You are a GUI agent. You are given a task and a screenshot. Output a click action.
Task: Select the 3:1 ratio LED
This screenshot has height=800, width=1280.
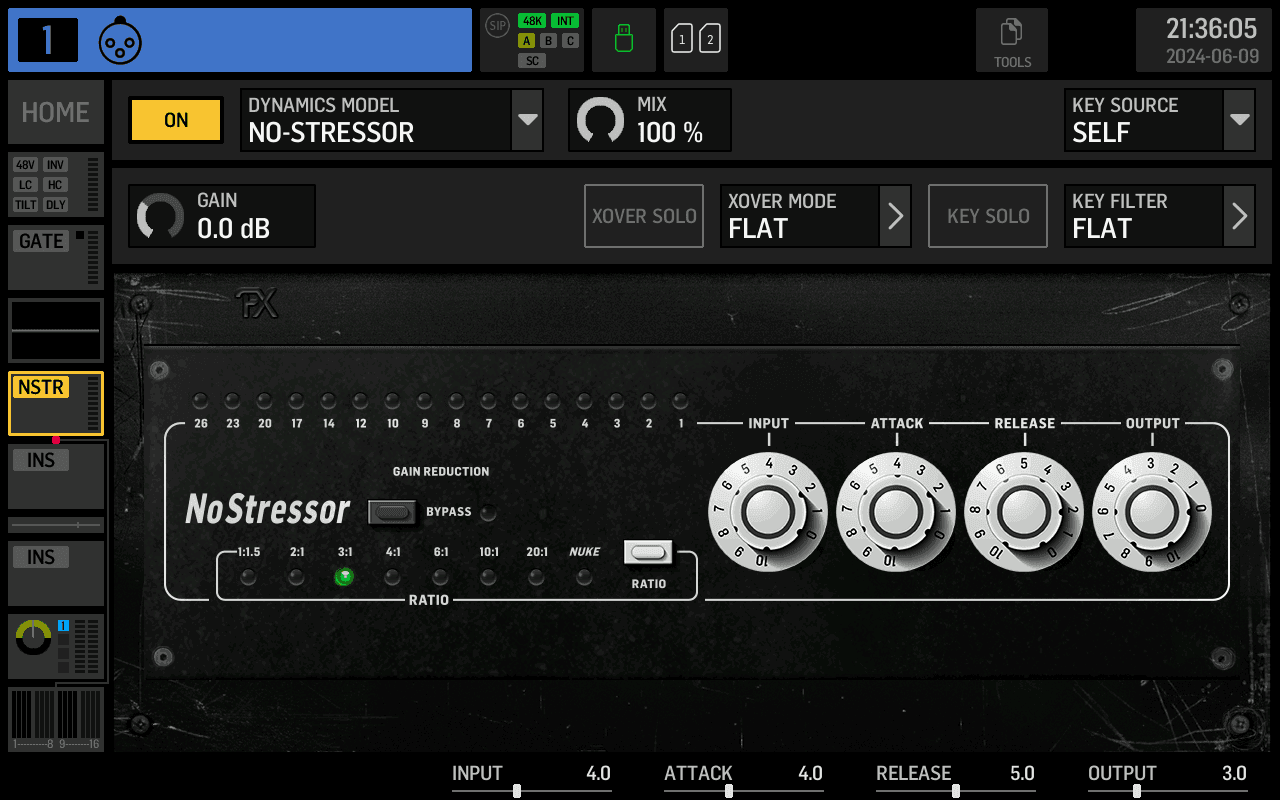click(344, 576)
